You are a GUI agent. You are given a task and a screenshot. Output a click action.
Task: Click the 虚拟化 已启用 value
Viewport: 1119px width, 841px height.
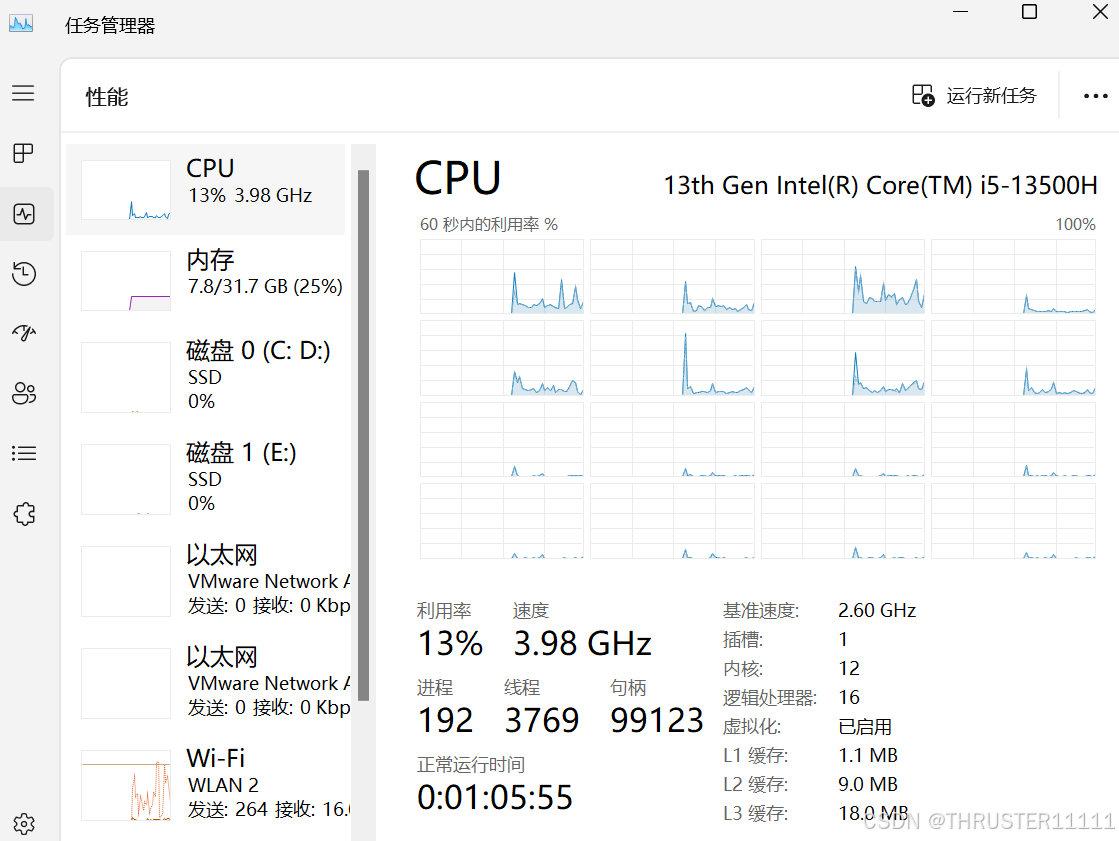[865, 727]
